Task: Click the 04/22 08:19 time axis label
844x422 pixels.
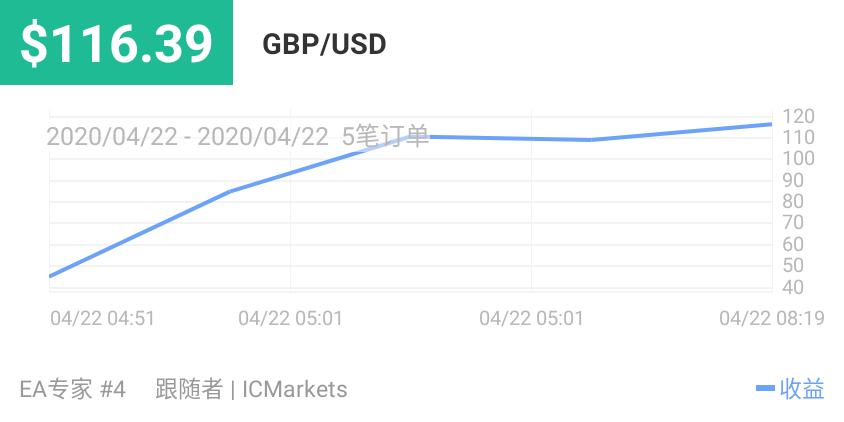Action: (771, 318)
